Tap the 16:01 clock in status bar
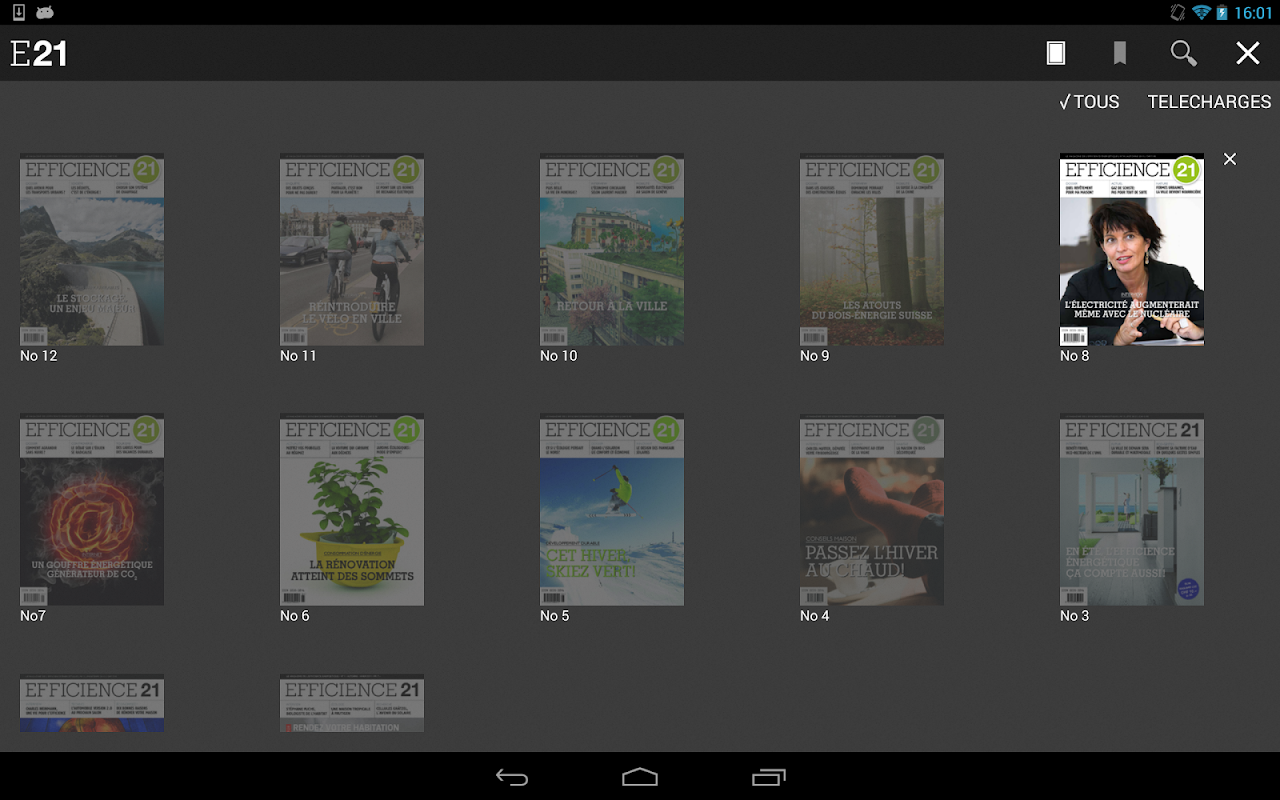1280x800 pixels. (1253, 13)
